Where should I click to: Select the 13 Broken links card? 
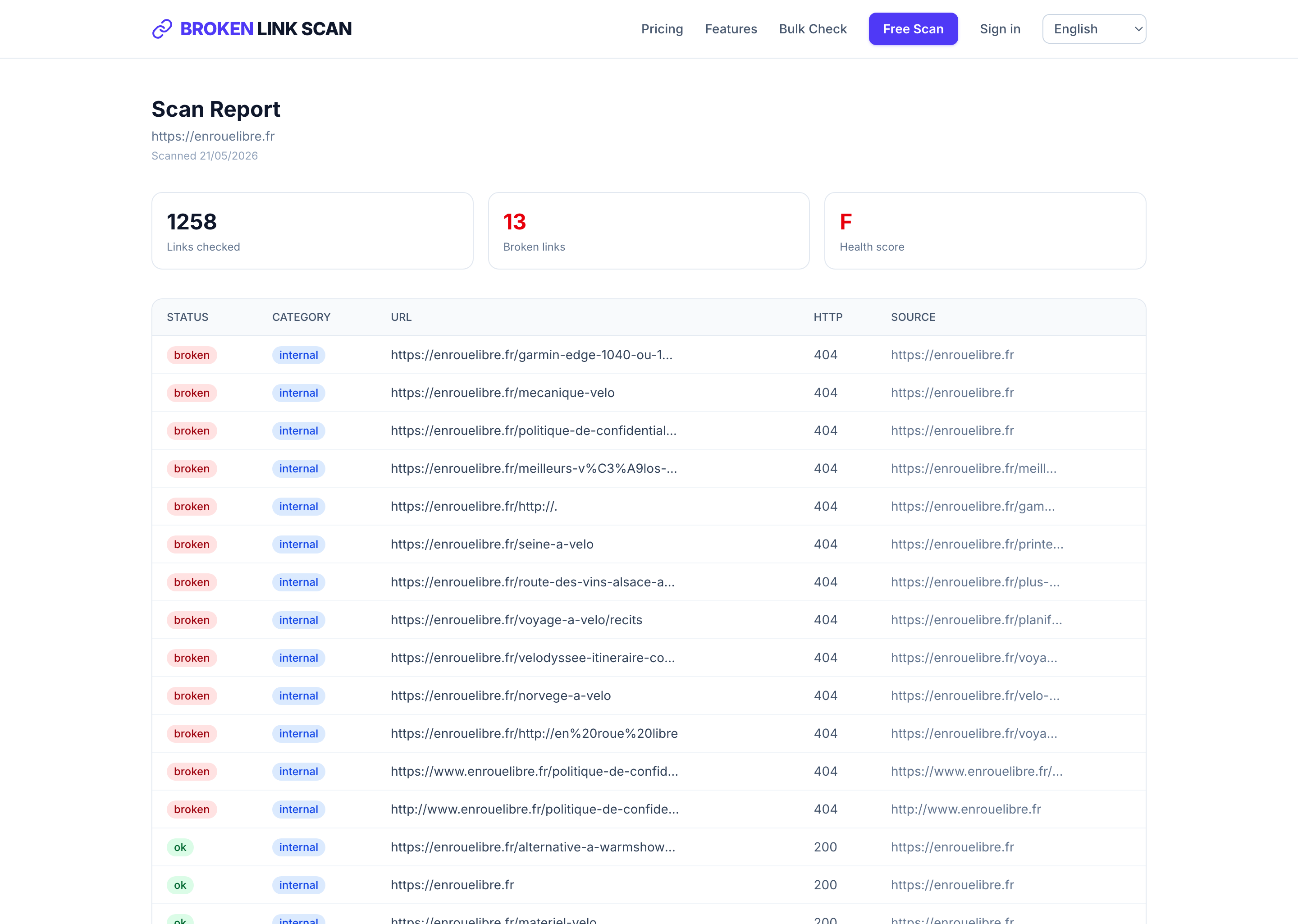649,230
